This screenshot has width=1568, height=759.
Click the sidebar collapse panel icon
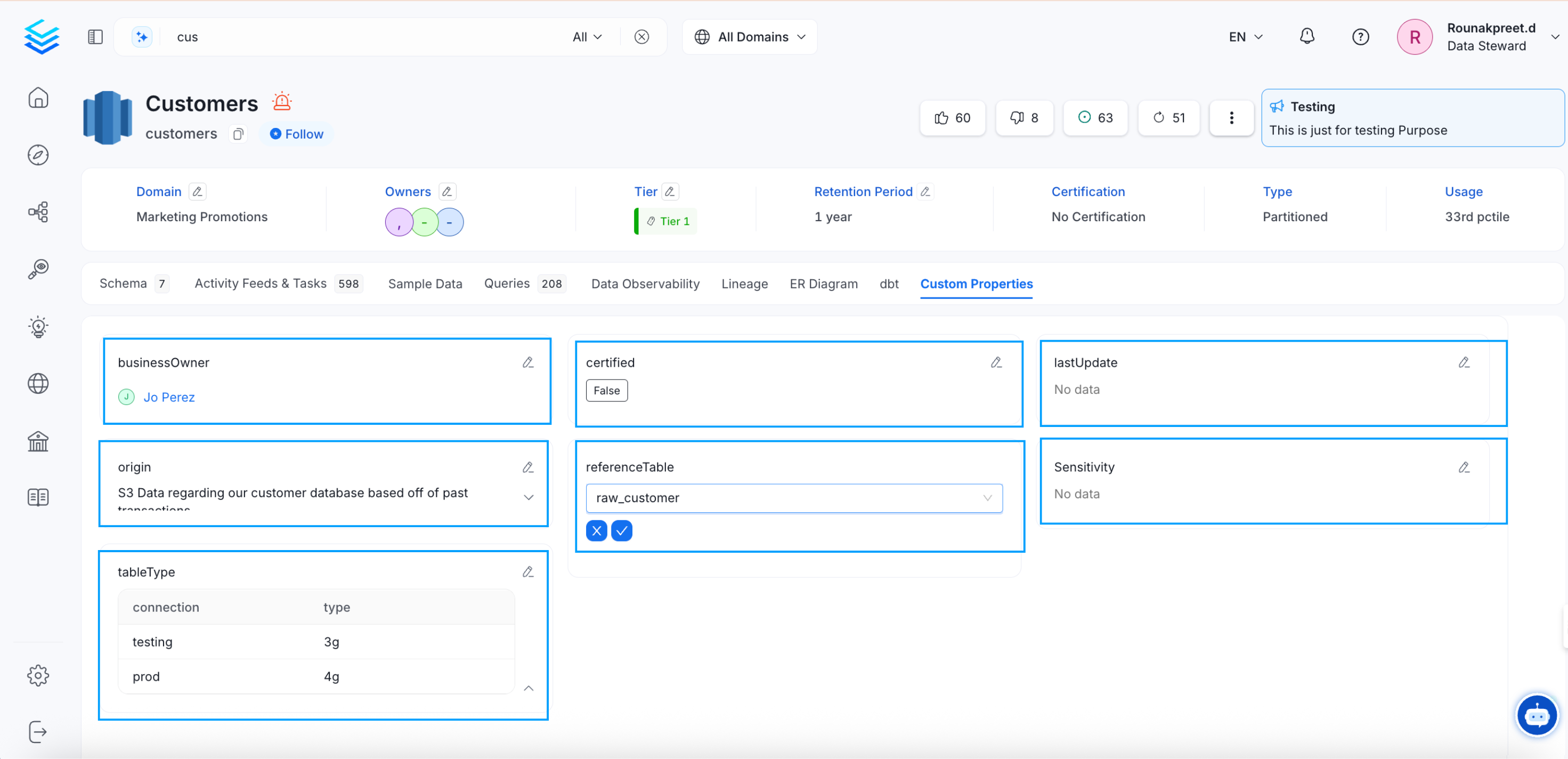[x=95, y=37]
